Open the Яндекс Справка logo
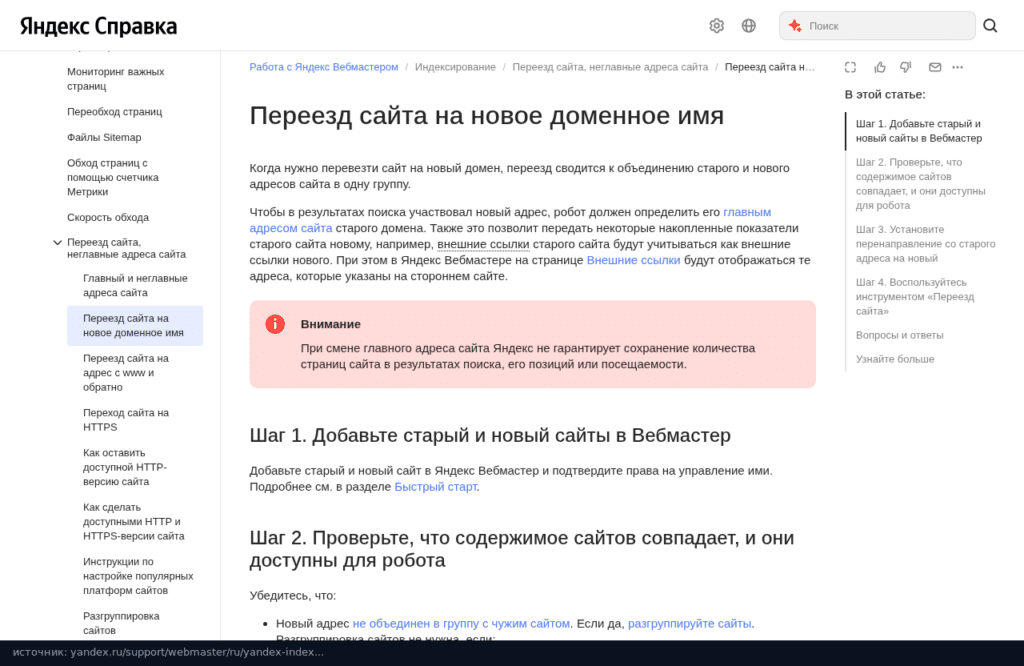The height and width of the screenshot is (666, 1024). (x=99, y=26)
